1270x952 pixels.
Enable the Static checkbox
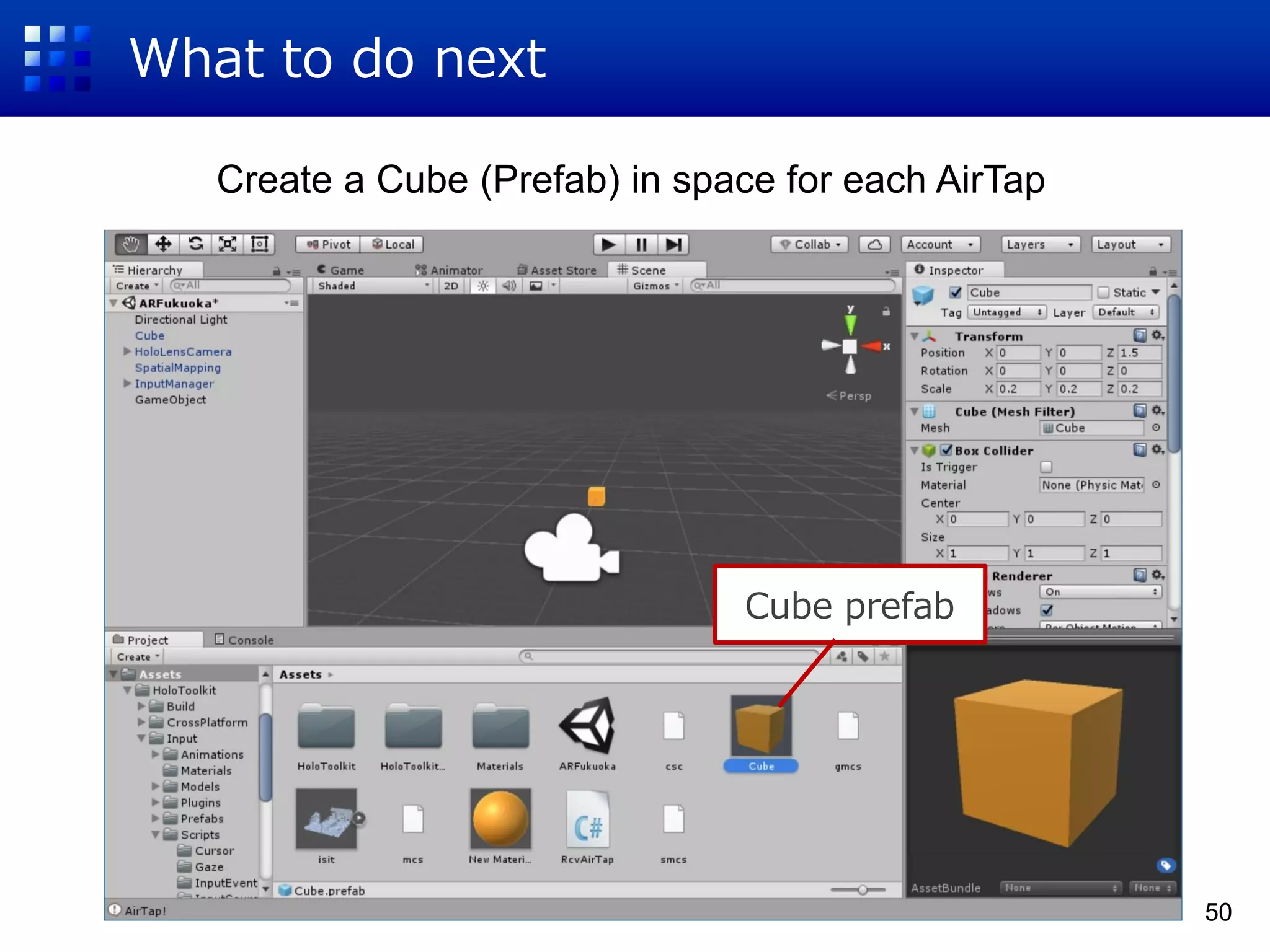(x=1103, y=293)
